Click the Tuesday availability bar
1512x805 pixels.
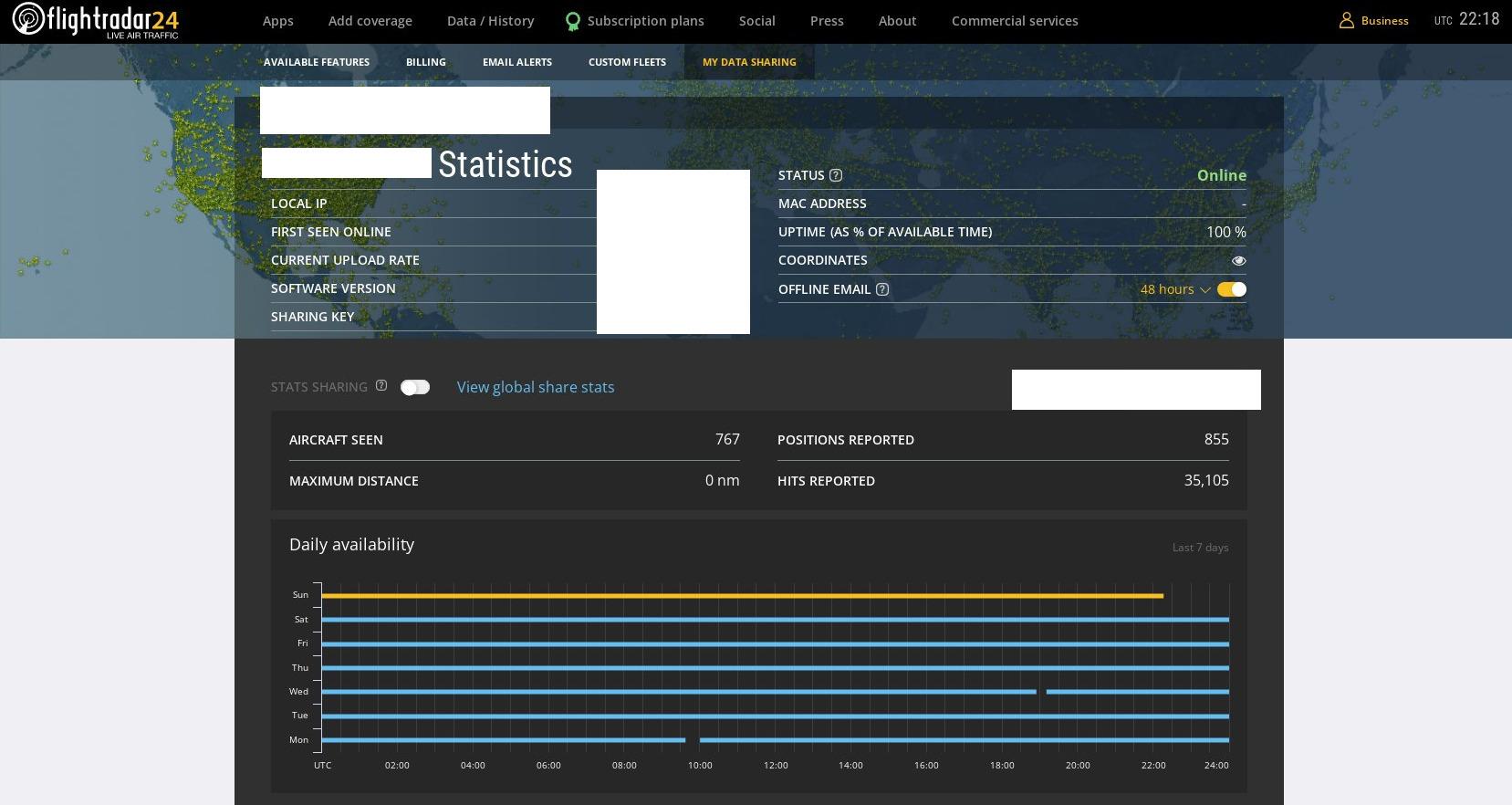tap(775, 716)
